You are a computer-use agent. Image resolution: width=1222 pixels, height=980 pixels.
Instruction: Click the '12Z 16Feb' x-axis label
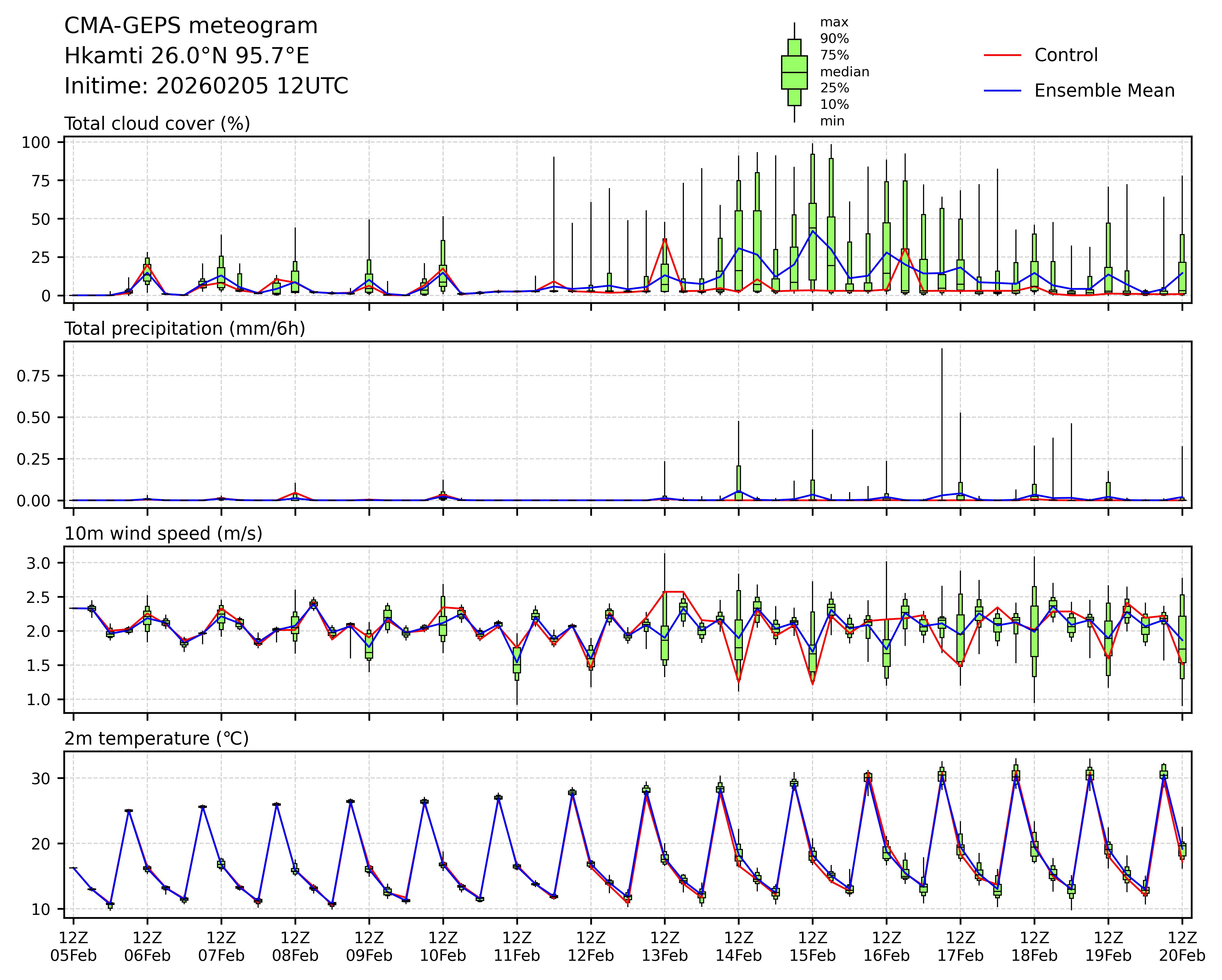[886, 946]
